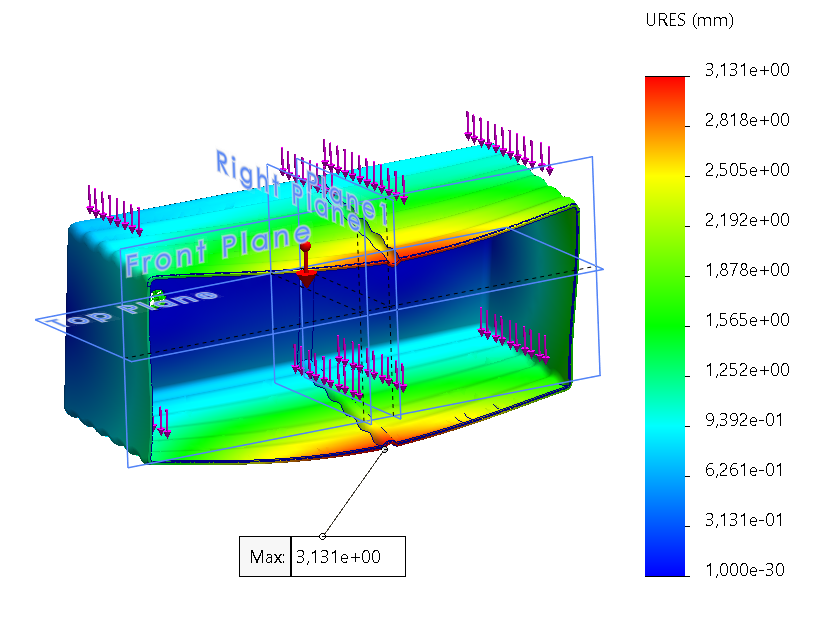
Task: Select the Top Plane label
Action: tap(142, 308)
